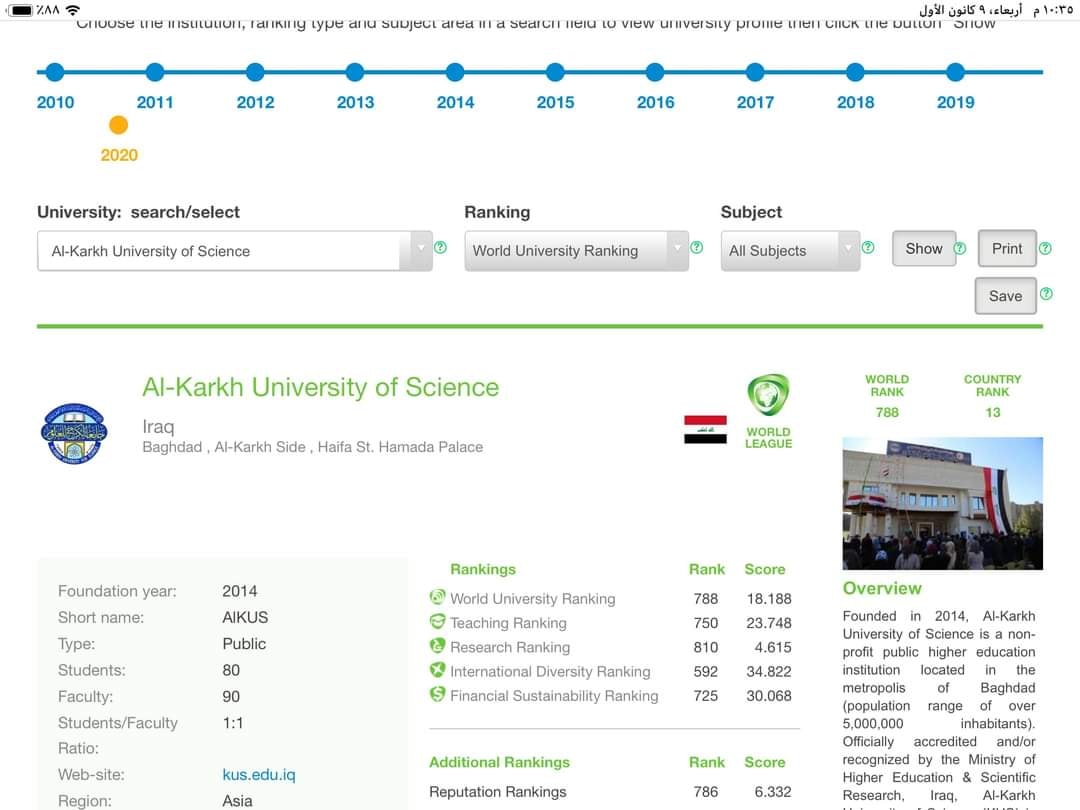Click the status bar clock
The height and width of the screenshot is (810, 1080).
pos(1052,10)
